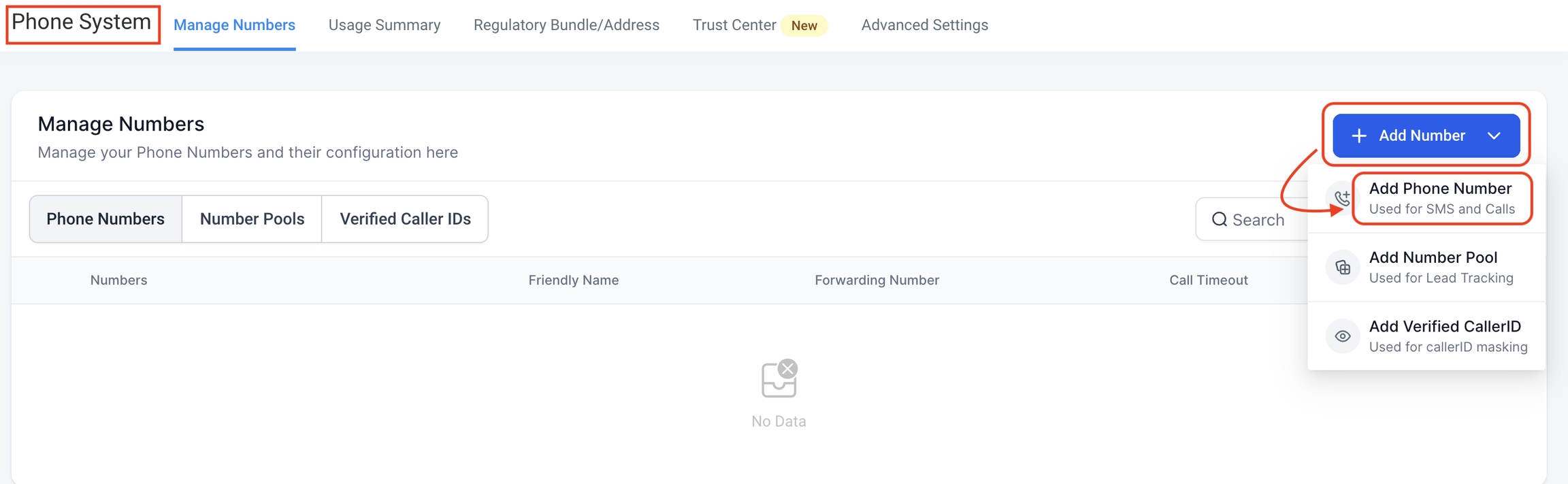Collapse the Add Number dropdown chevron

(1494, 135)
